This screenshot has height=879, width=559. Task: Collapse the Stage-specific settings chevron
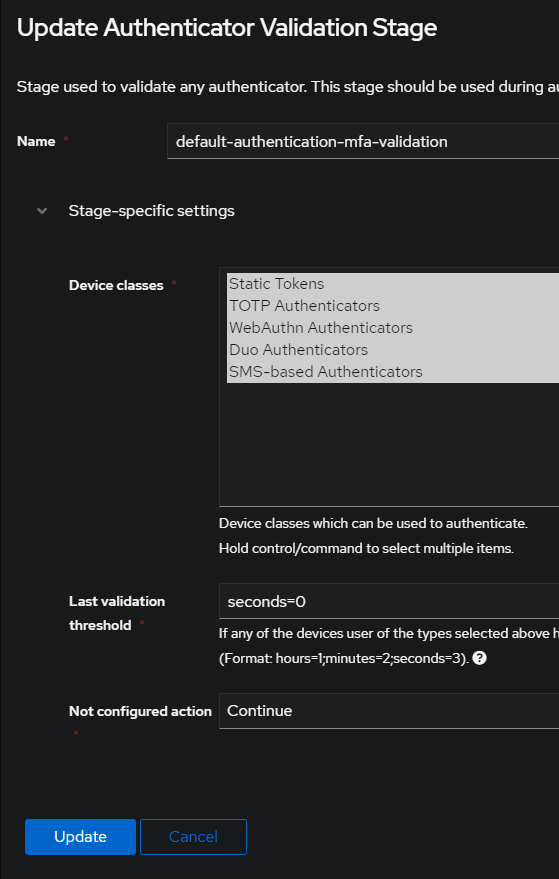pos(42,211)
